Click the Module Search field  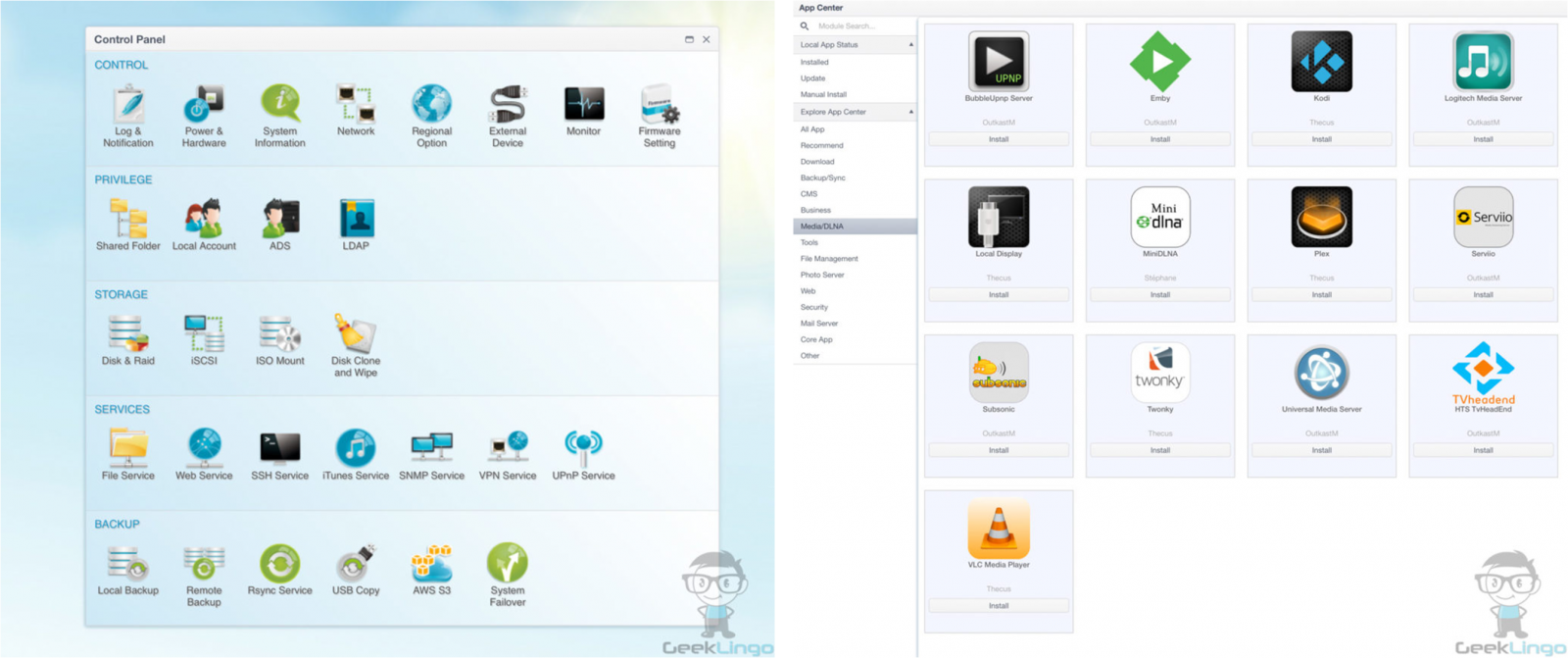tap(856, 26)
